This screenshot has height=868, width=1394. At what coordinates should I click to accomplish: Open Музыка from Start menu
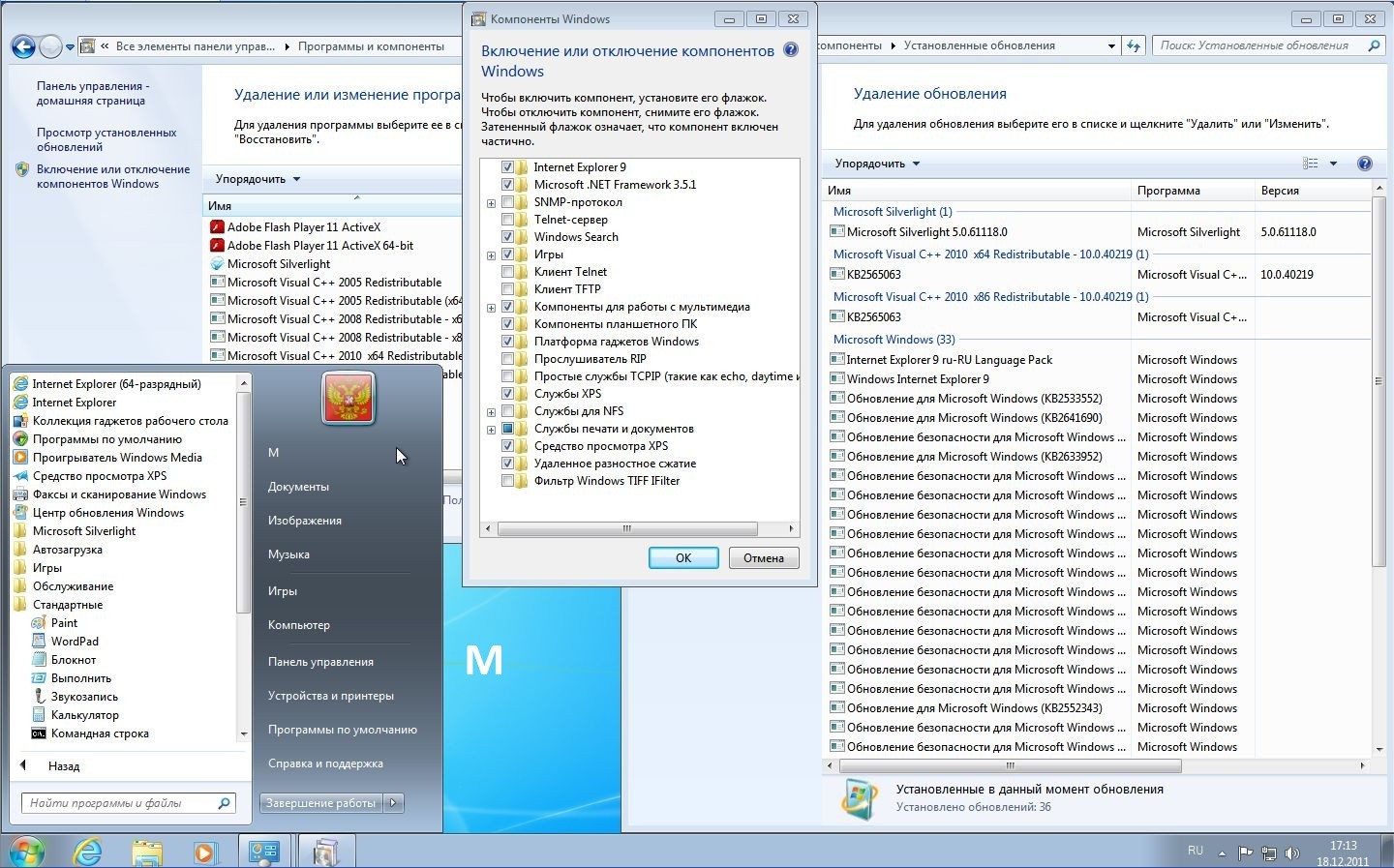288,554
